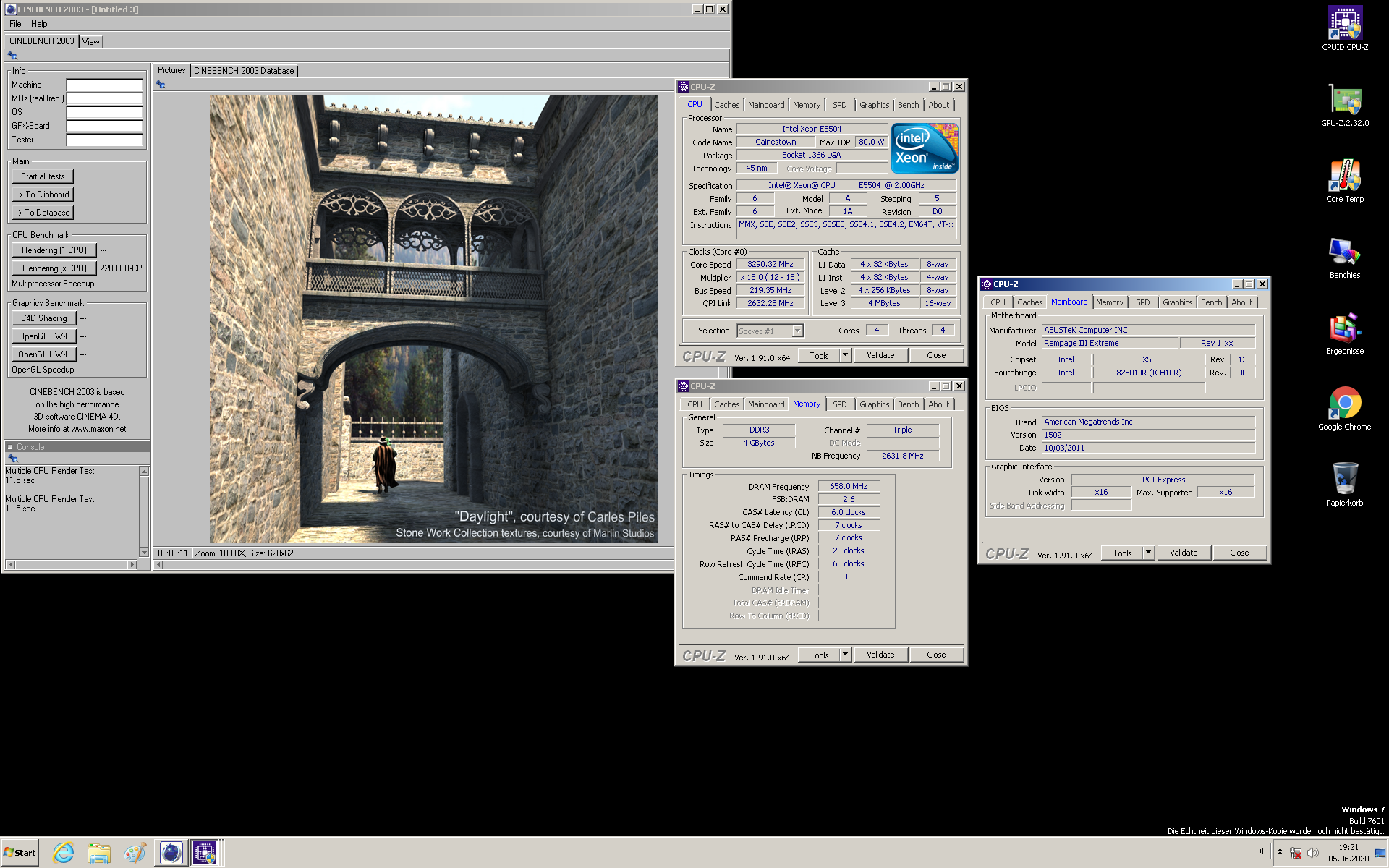Click Close button in Memory CPU-Z window

[936, 655]
